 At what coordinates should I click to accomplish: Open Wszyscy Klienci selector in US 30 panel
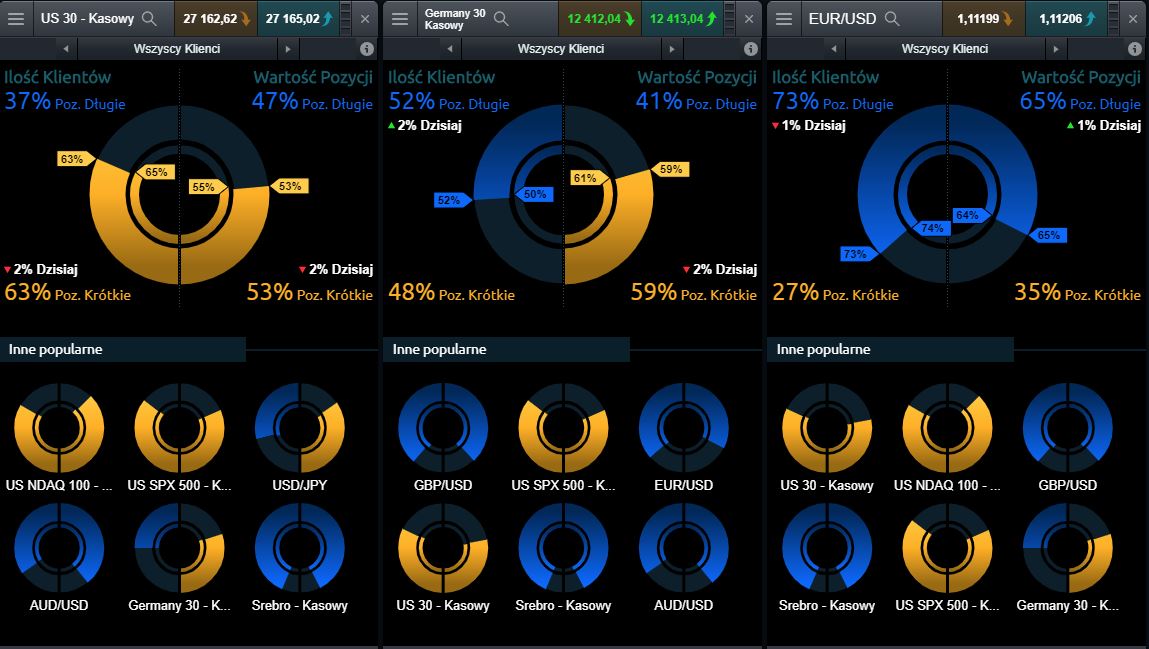(176, 49)
